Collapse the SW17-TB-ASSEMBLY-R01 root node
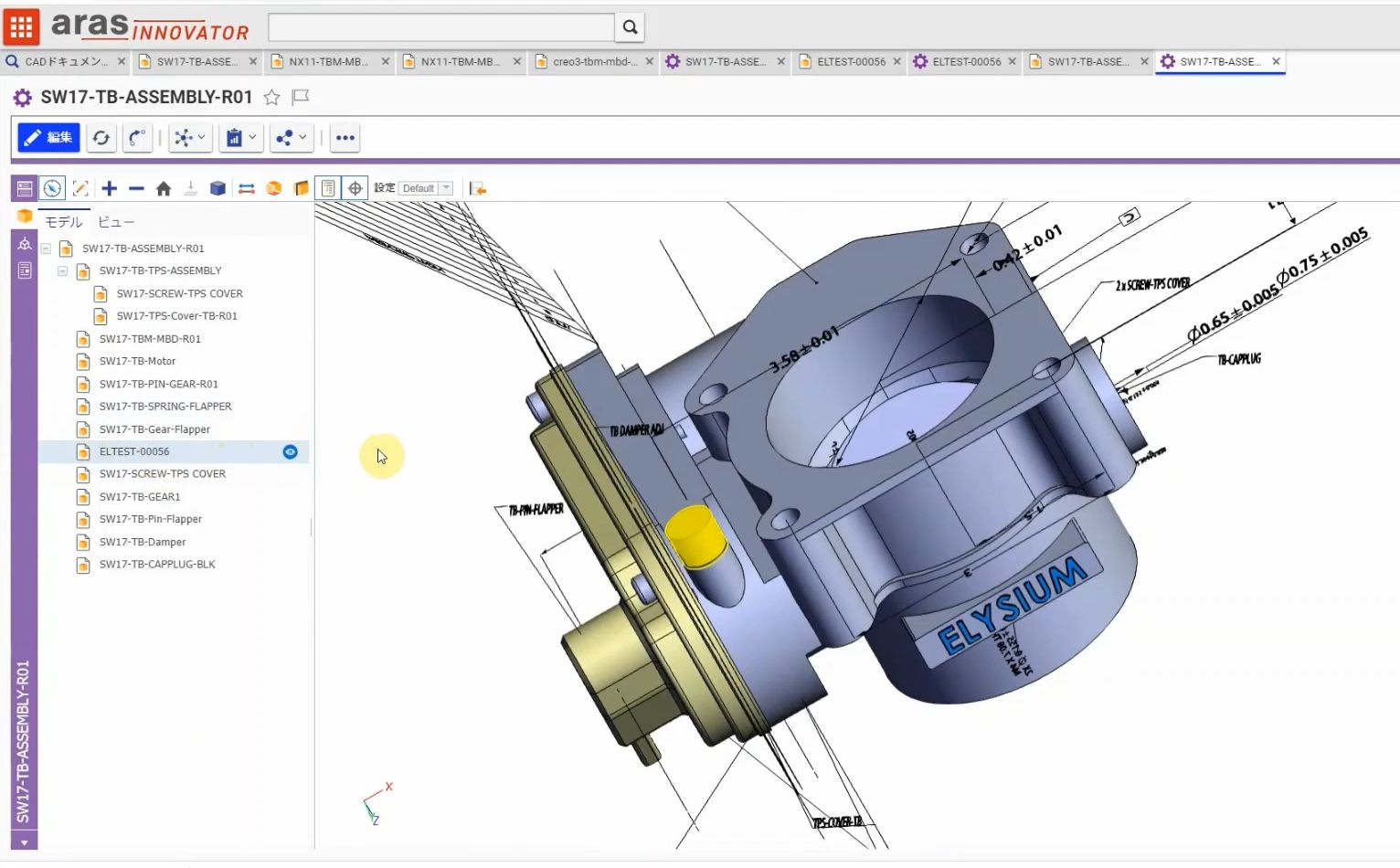Image resolution: width=1400 pixels, height=868 pixels. click(x=46, y=249)
